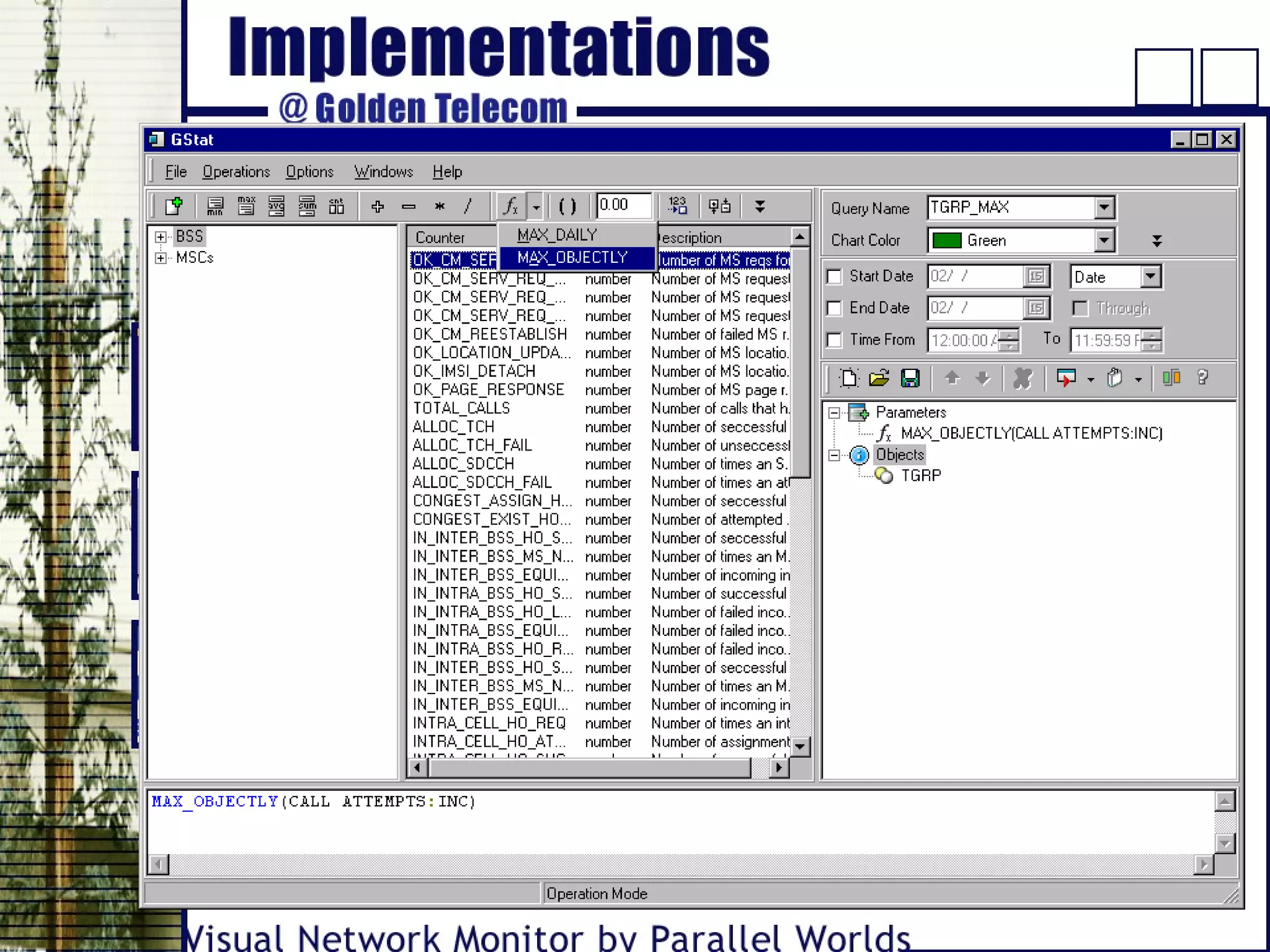
Task: Enable the Start Date checkbox
Action: click(835, 276)
